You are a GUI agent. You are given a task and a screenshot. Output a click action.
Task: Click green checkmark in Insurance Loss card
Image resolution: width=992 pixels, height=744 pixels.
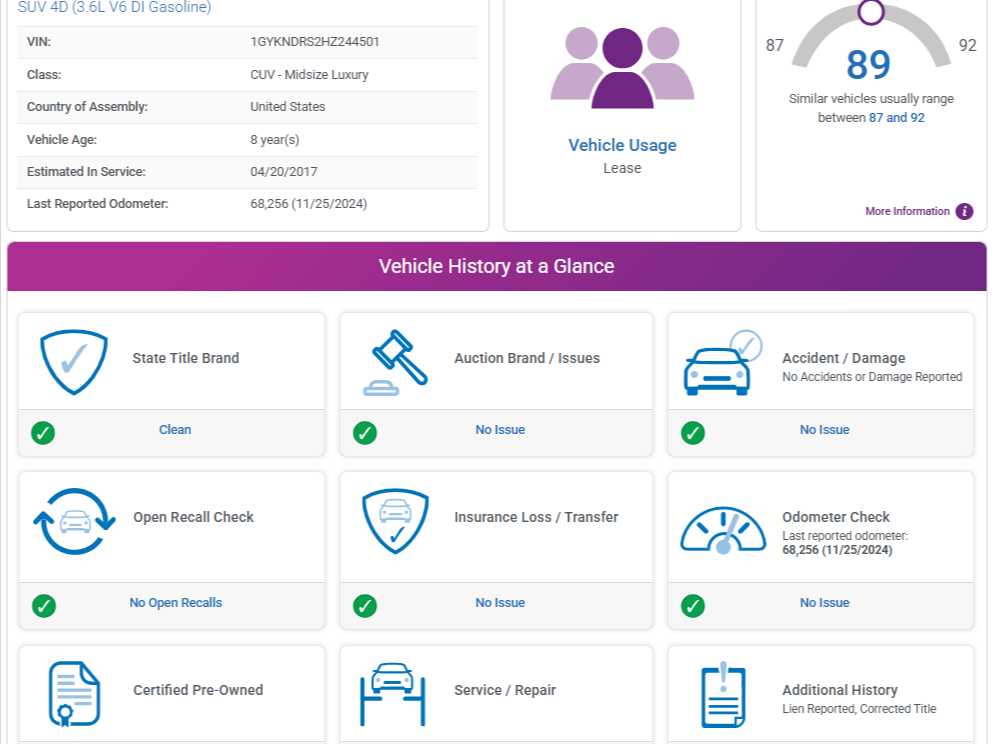[x=365, y=605]
